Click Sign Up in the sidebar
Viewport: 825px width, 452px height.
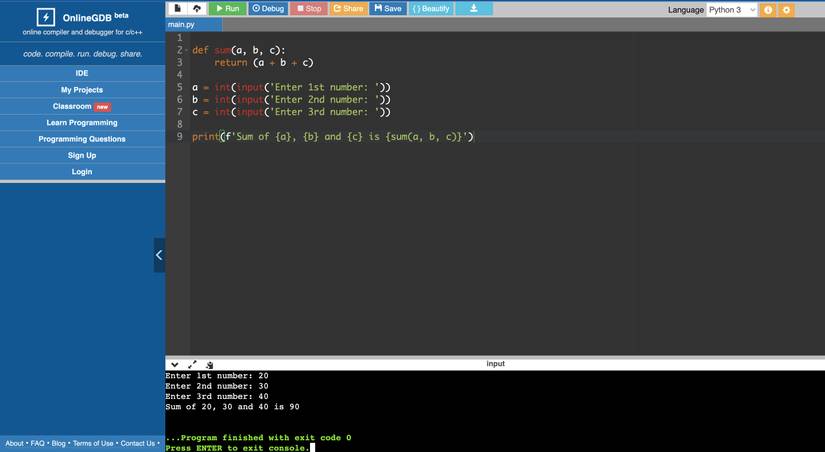click(82, 155)
